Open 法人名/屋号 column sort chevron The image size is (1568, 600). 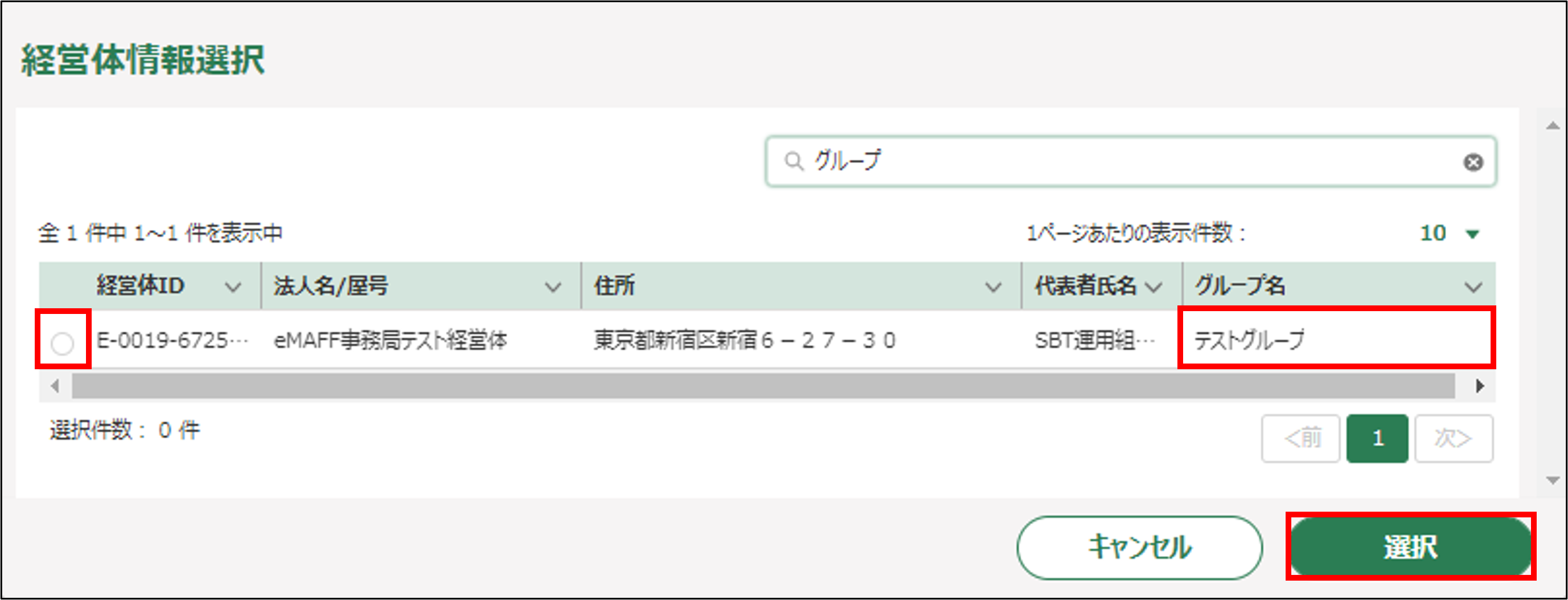point(553,287)
